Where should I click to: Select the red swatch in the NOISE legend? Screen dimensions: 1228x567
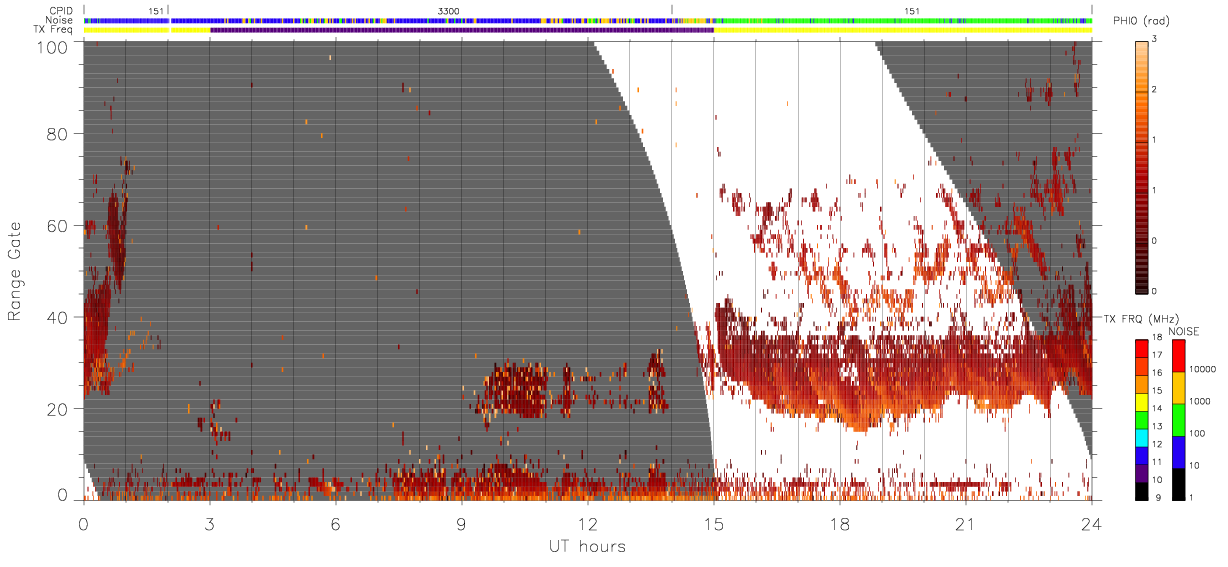(1179, 356)
